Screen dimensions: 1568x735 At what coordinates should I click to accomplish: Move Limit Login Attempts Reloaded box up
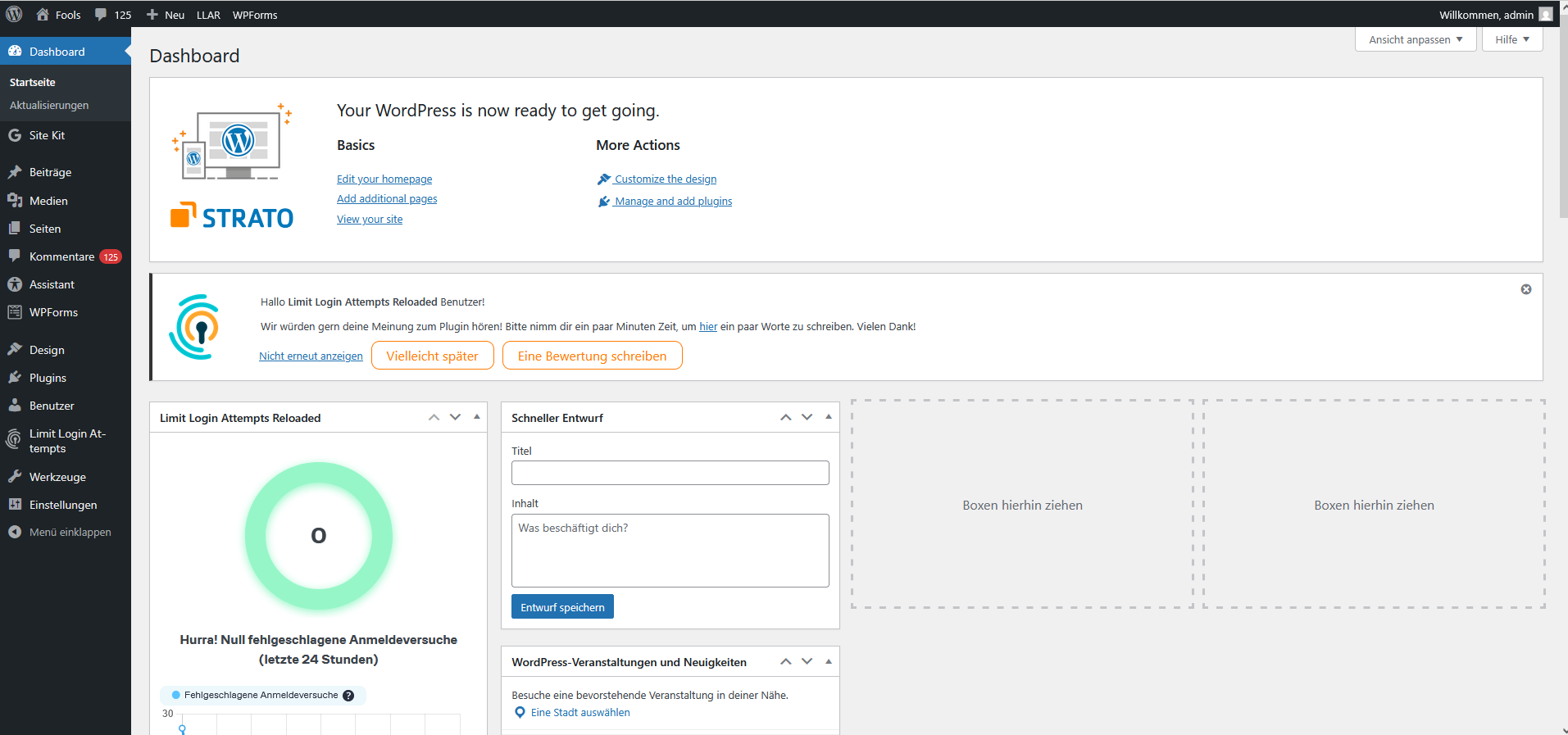pyautogui.click(x=434, y=417)
